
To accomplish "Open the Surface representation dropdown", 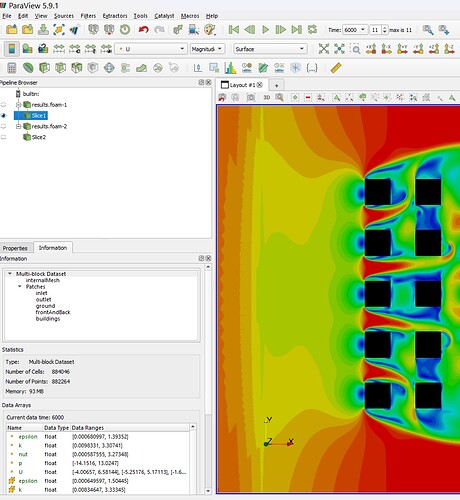I will 270,49.
